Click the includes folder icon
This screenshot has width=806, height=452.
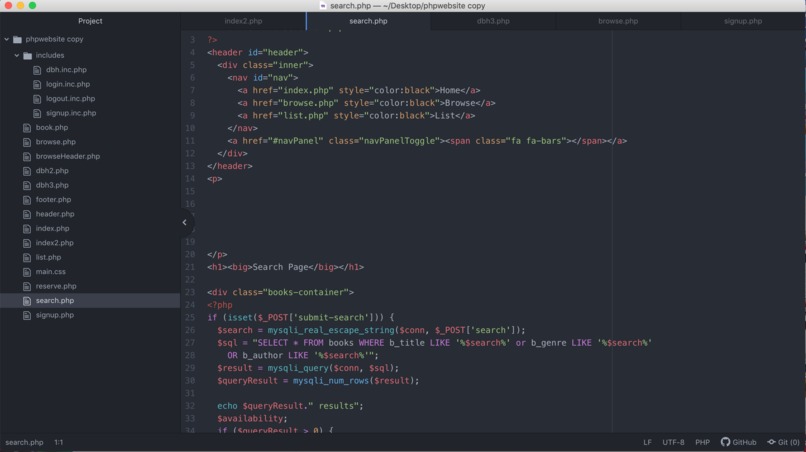tap(28, 55)
